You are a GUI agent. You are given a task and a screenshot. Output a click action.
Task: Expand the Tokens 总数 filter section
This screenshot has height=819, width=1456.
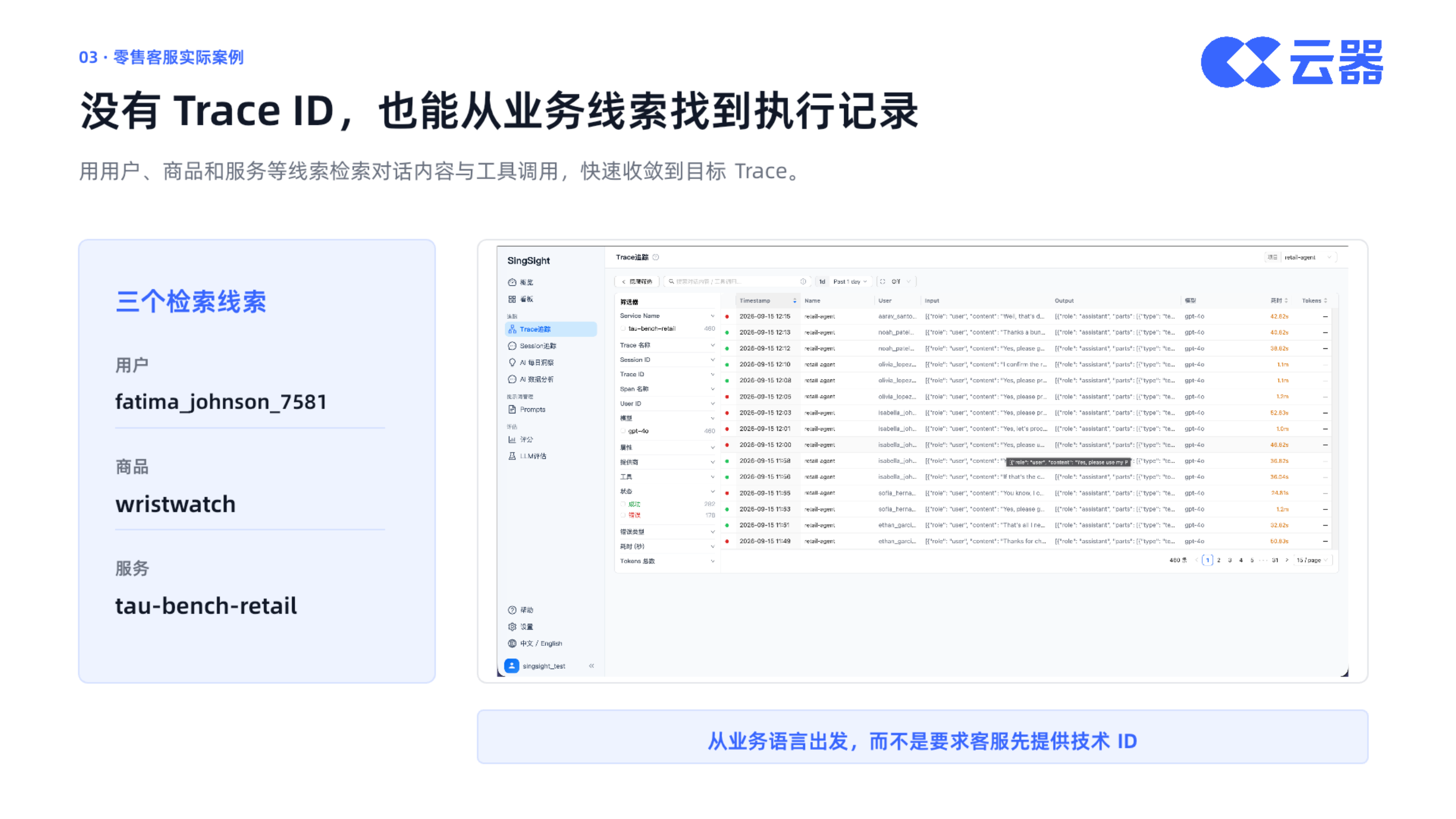[x=667, y=561]
